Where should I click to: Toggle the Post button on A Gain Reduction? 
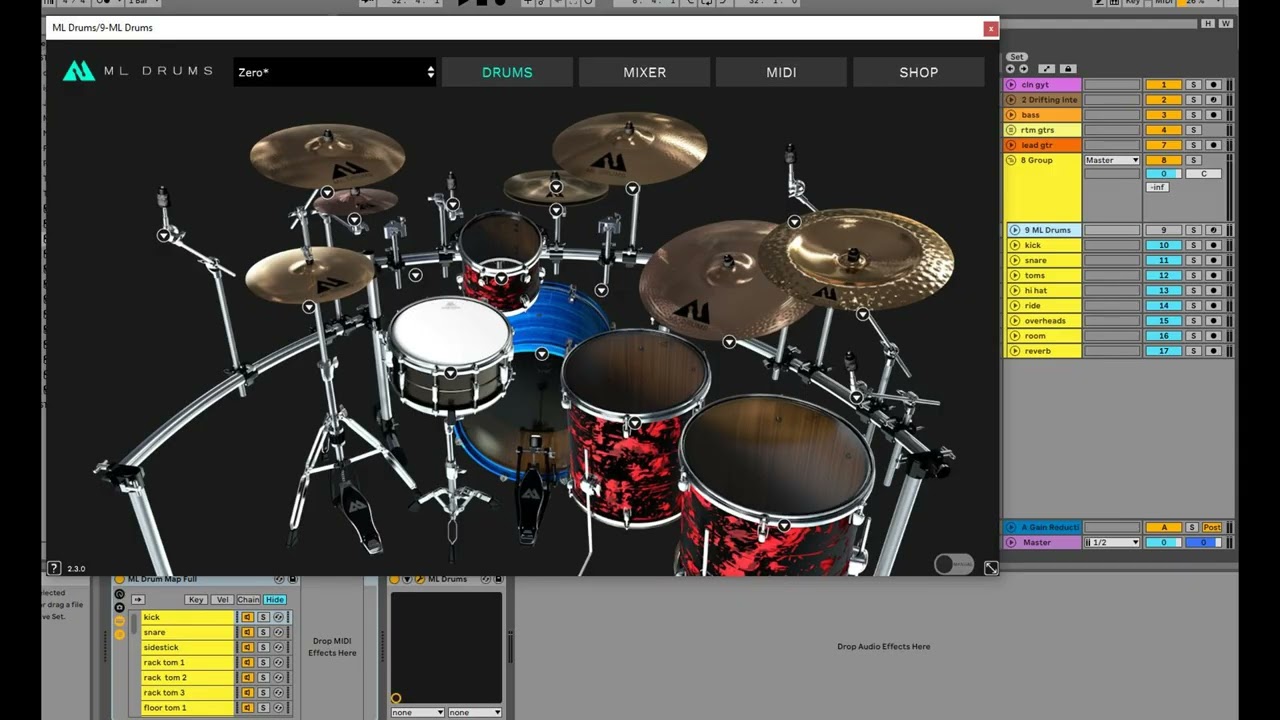click(1212, 527)
